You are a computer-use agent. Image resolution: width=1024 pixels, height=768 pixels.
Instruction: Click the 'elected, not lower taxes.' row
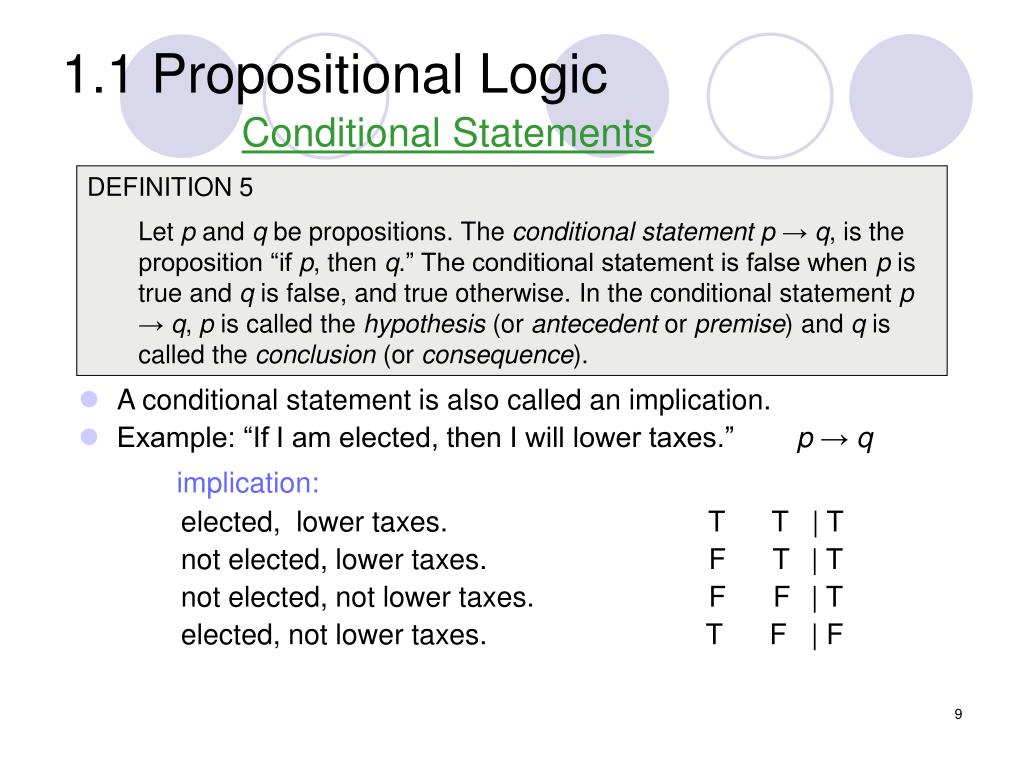point(333,635)
